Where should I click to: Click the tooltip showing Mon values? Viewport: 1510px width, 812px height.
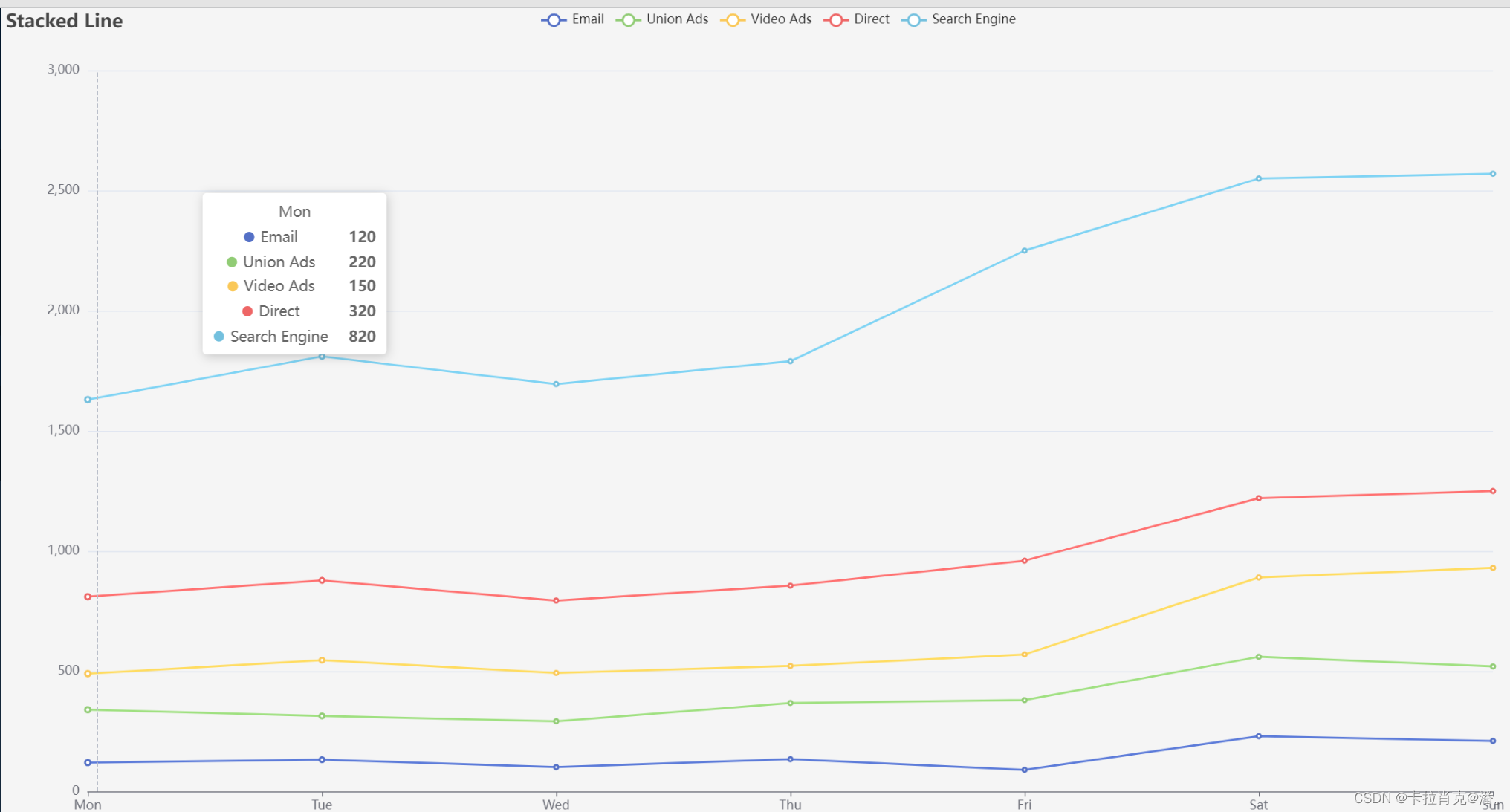294,273
